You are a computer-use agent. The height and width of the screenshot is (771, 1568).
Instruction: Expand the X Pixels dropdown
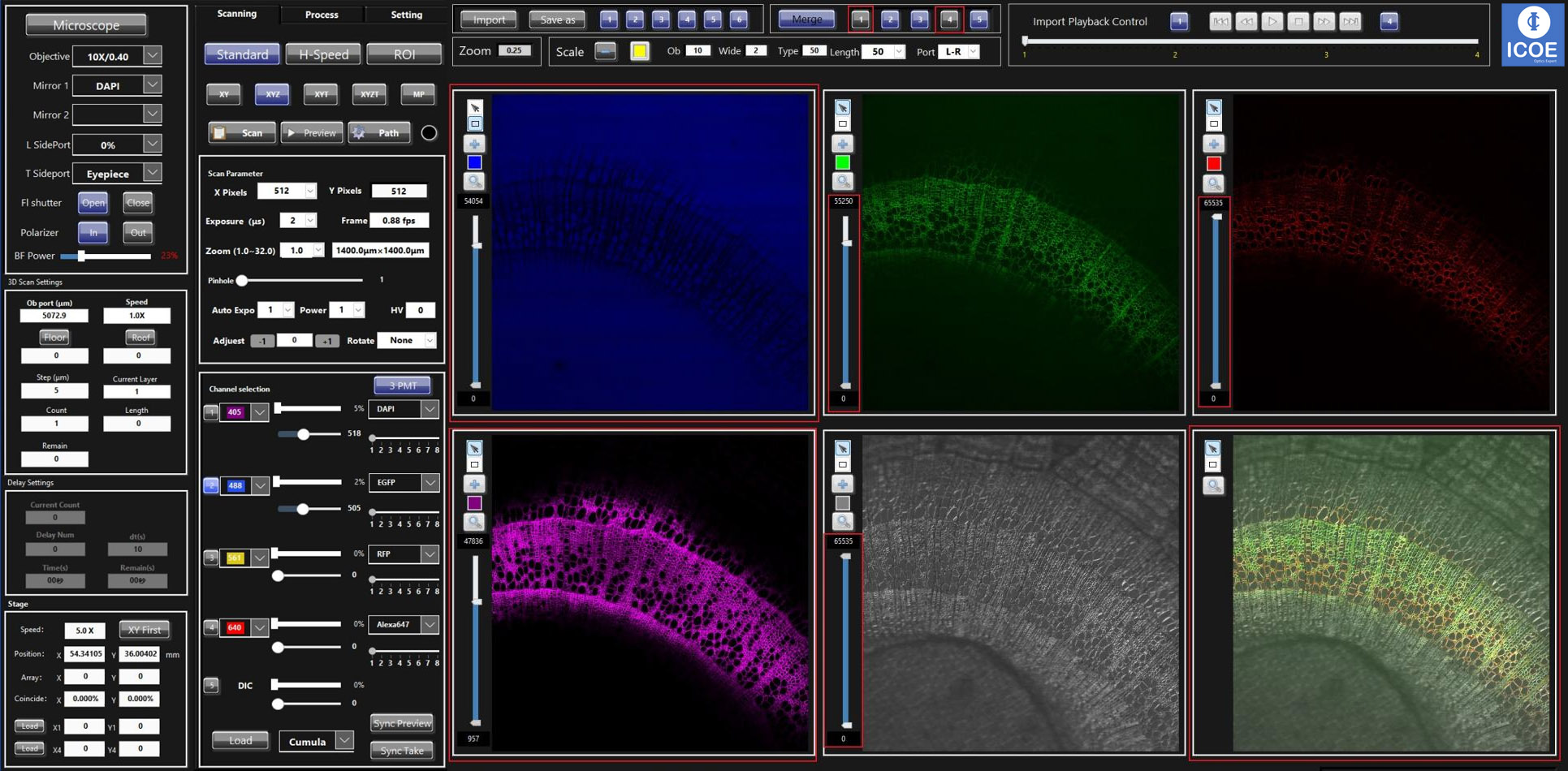tap(310, 192)
